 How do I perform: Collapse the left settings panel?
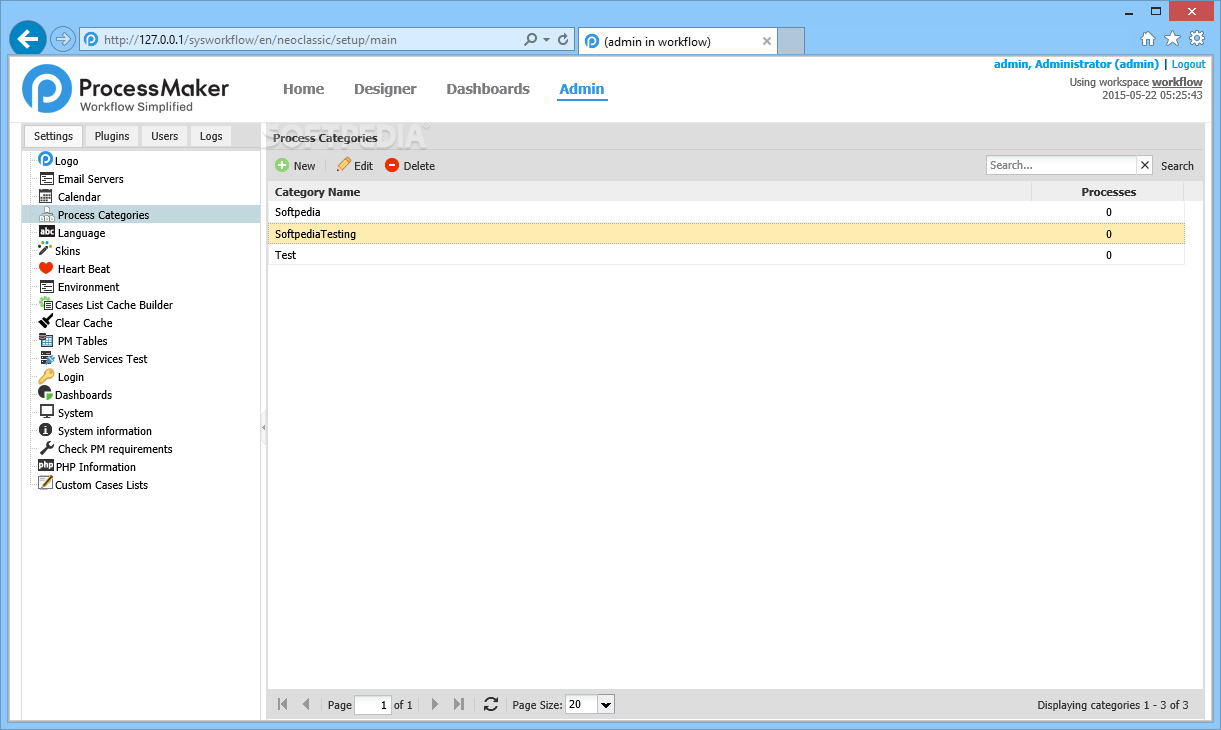pyautogui.click(x=264, y=427)
